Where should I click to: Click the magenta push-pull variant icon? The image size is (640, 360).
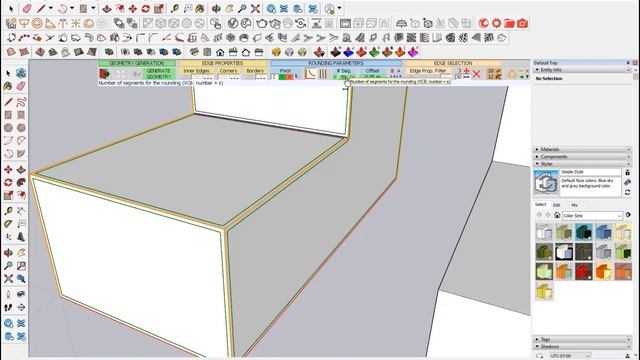coord(413,52)
